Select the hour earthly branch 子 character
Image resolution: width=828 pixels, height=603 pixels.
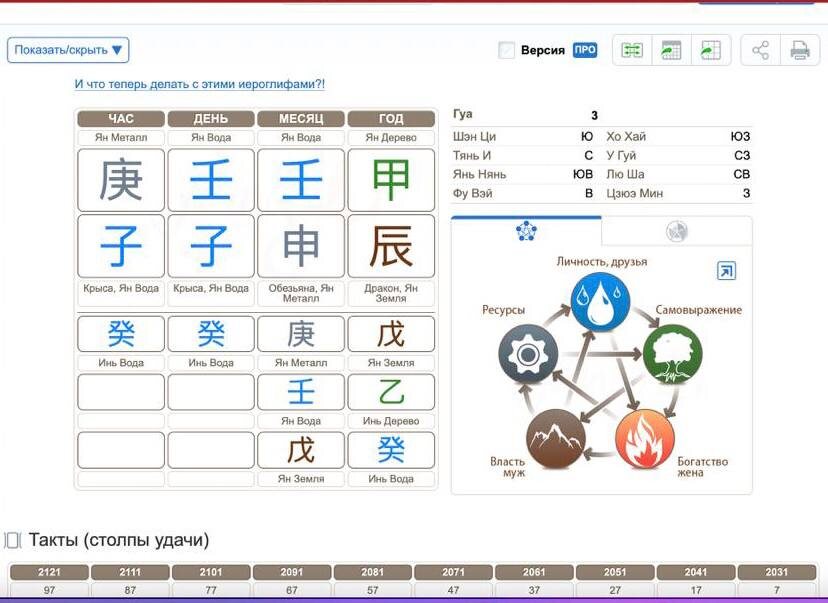click(x=121, y=246)
